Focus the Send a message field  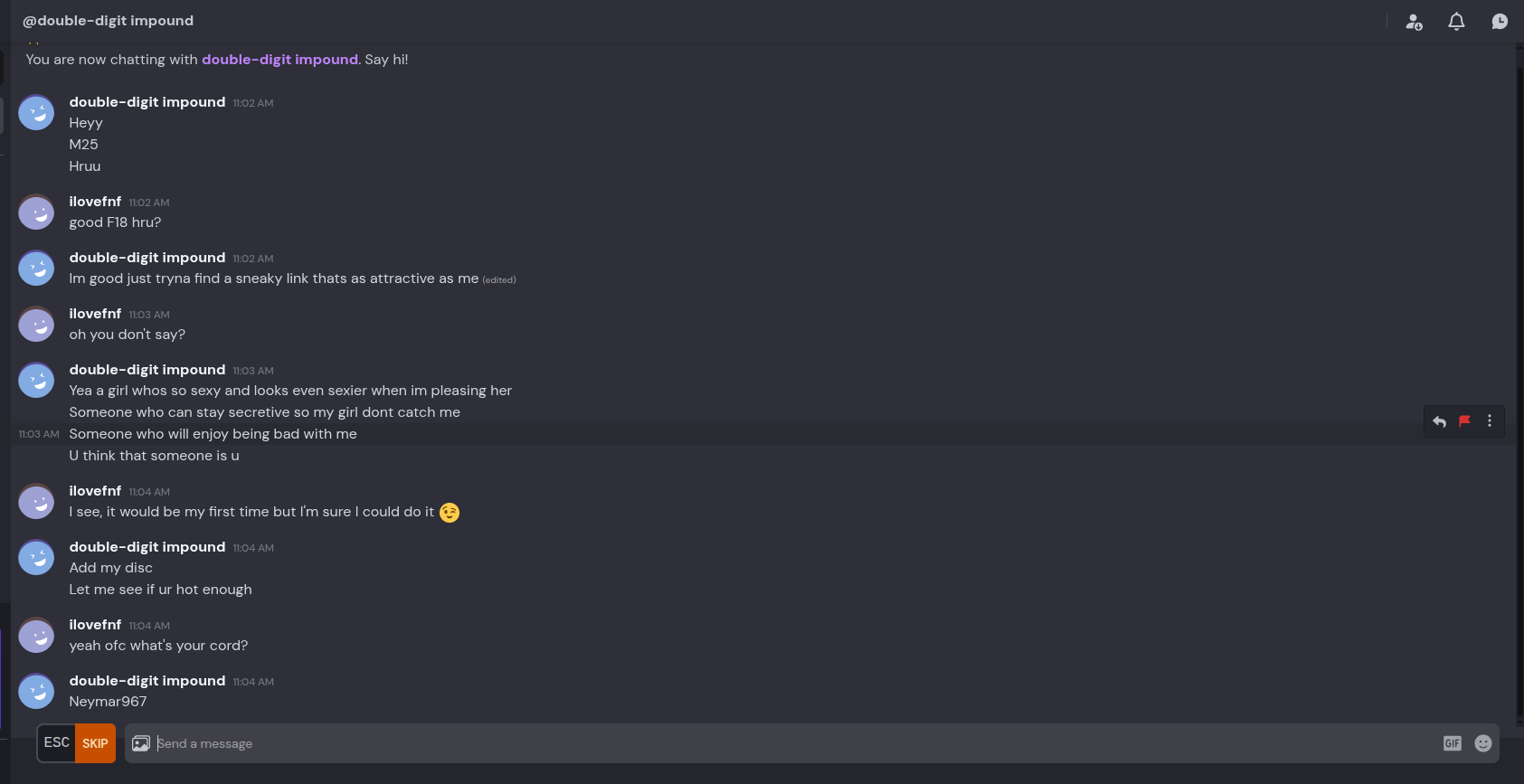[x=724, y=743]
